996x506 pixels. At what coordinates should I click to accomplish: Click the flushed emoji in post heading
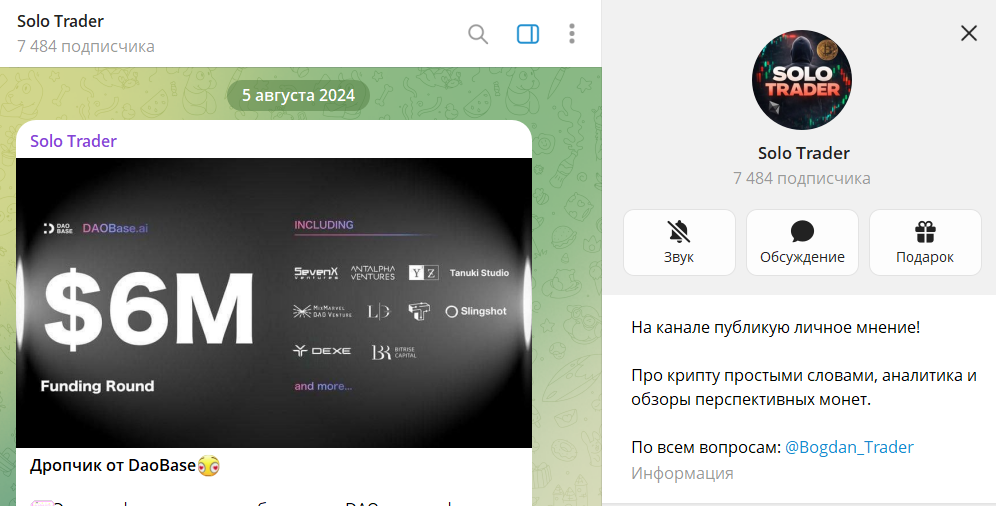point(208,466)
